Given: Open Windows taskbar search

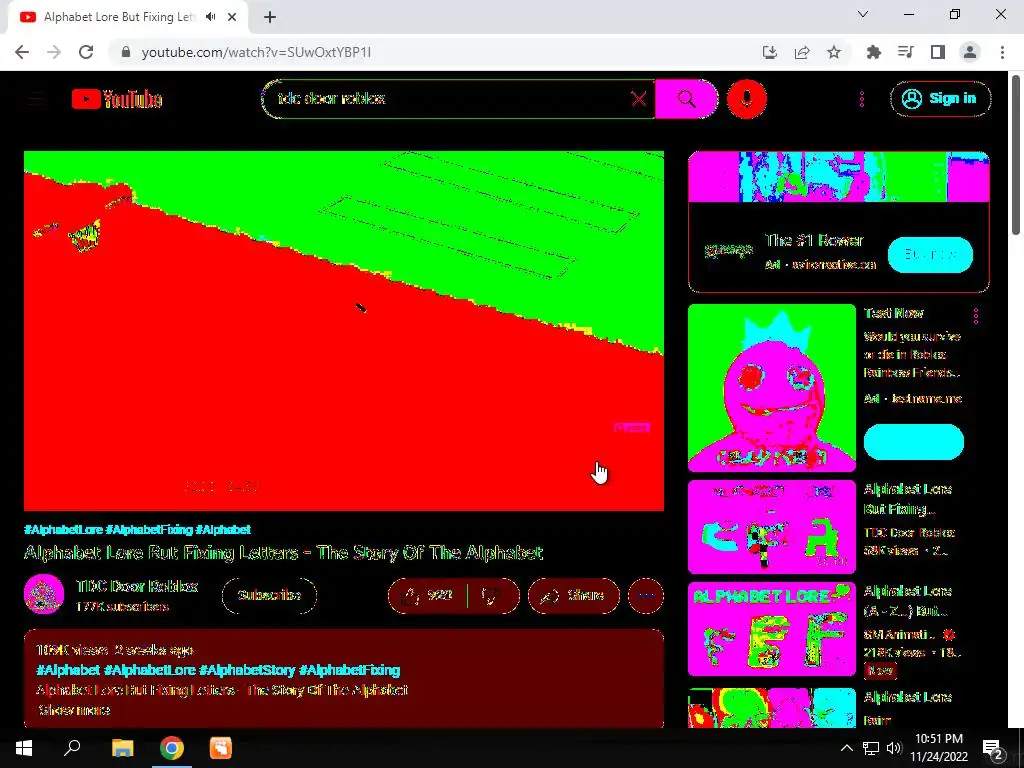Looking at the screenshot, I should pyautogui.click(x=72, y=748).
